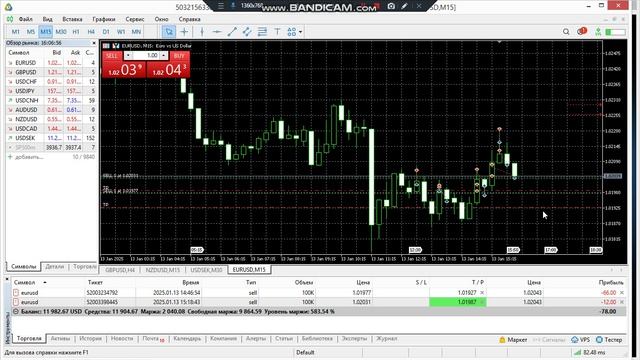The width and height of the screenshot is (640, 360).
Task: Open the Новости tab in toolbox
Action: pyautogui.click(x=122, y=339)
